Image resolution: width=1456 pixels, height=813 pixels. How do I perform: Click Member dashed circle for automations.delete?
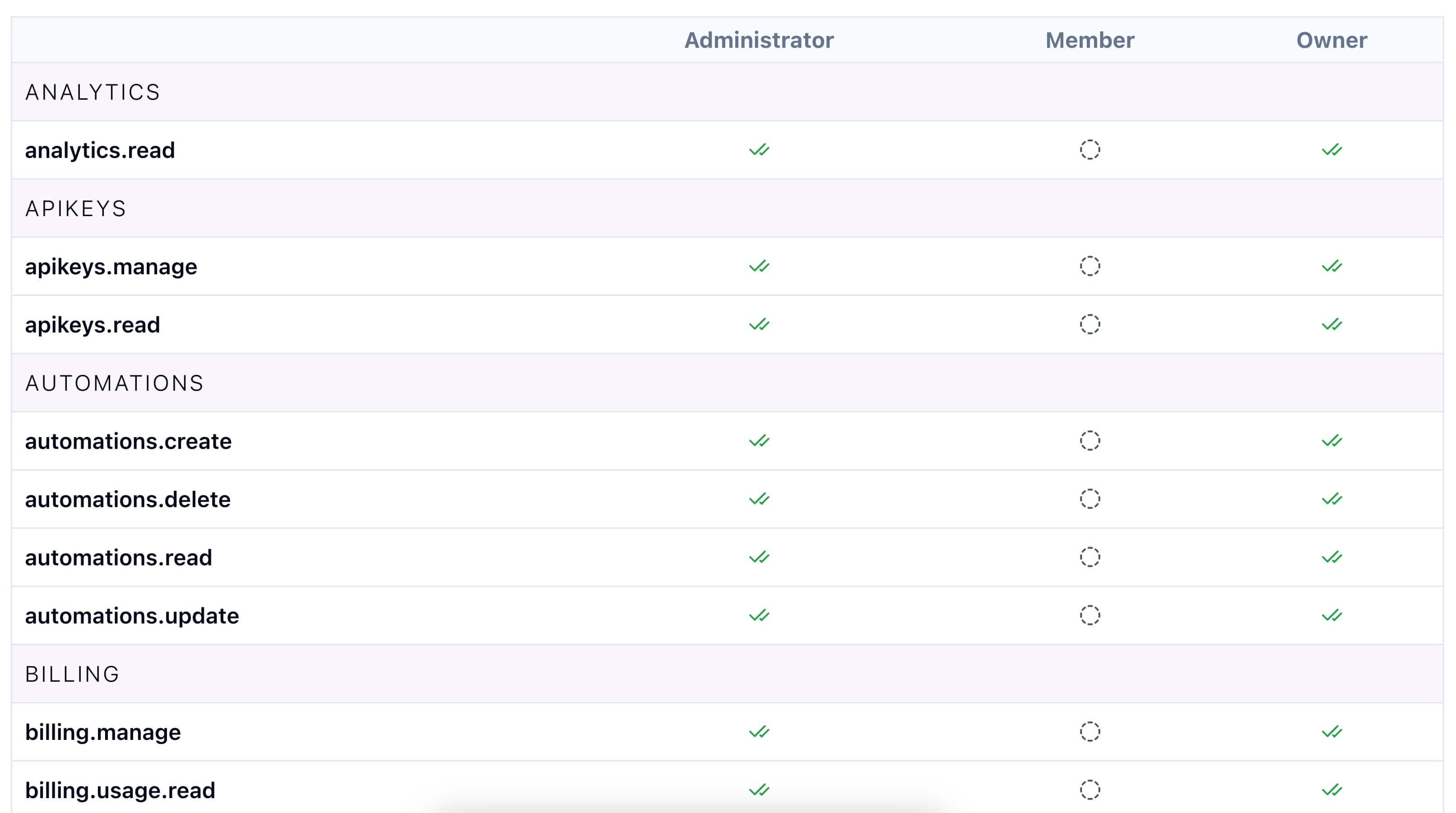click(1090, 499)
